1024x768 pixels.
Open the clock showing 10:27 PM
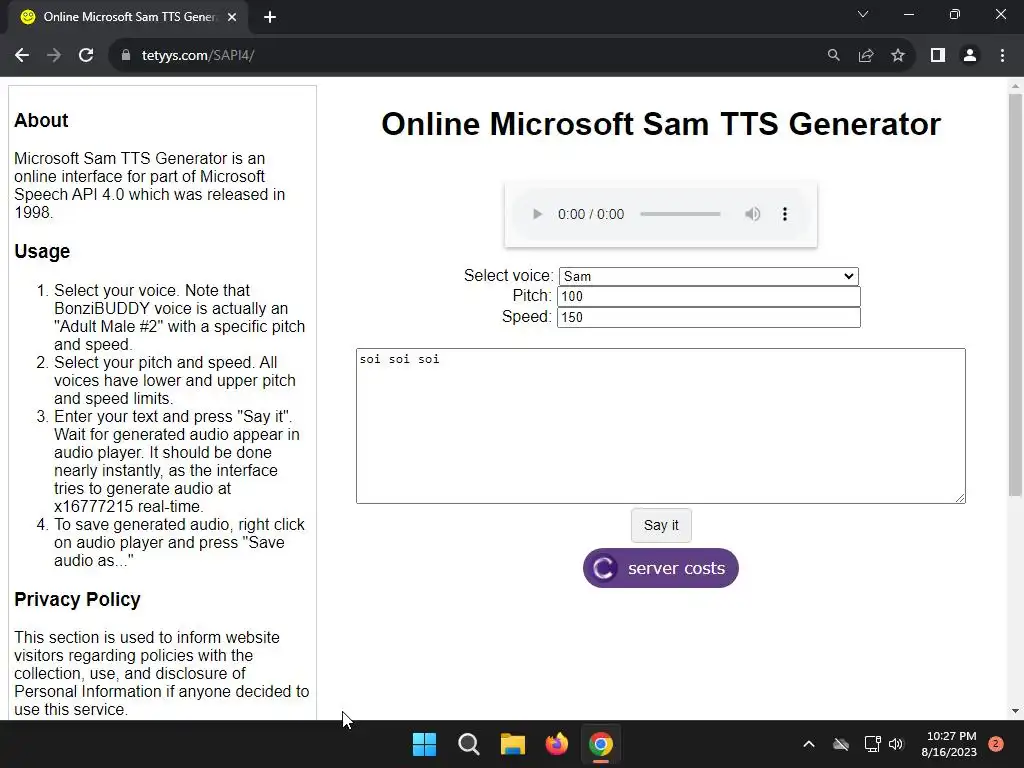coord(950,744)
